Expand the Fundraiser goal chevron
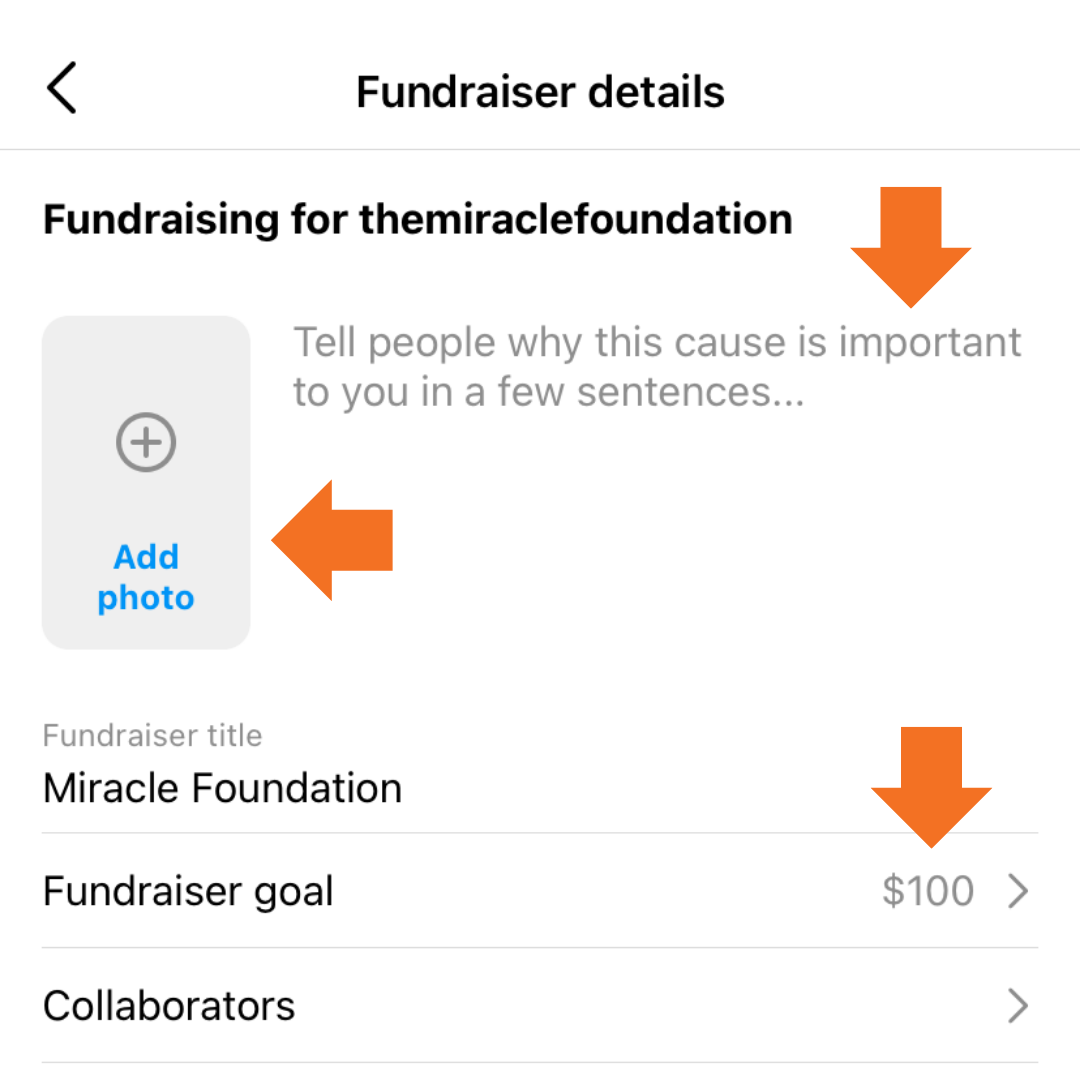The height and width of the screenshot is (1080, 1080). [1018, 891]
